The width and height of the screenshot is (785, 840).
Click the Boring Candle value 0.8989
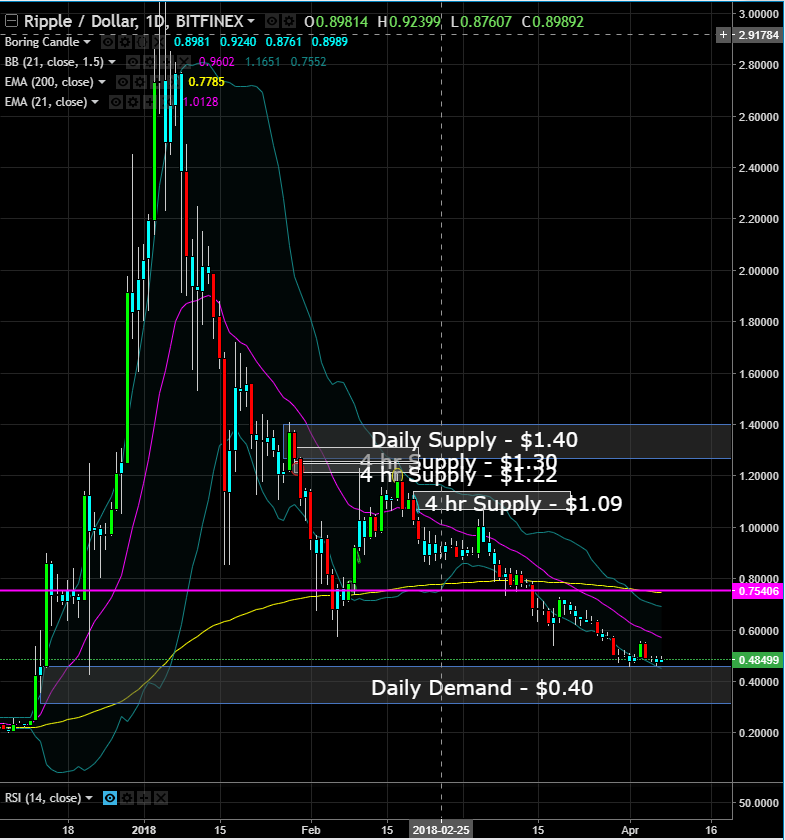pyautogui.click(x=330, y=42)
